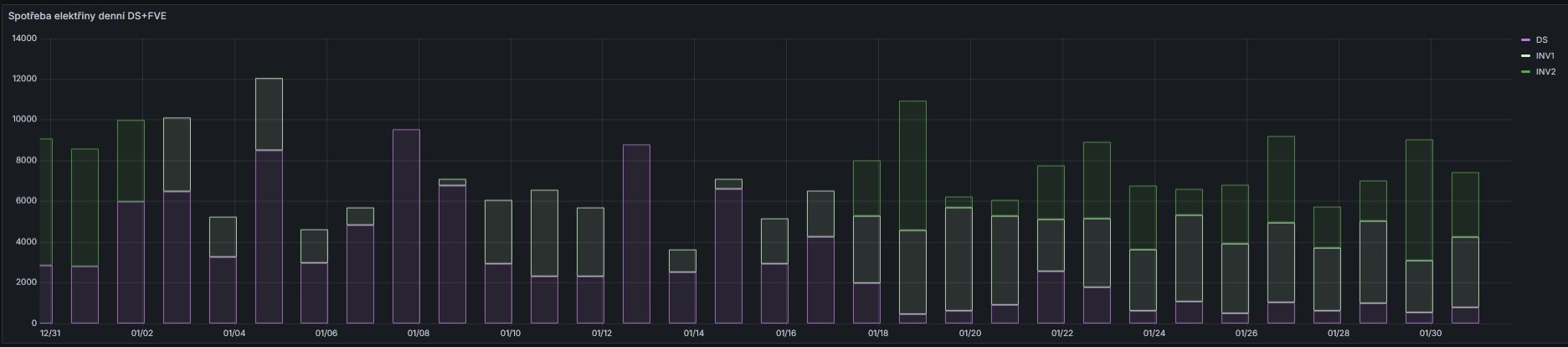Viewport: 1568px width, 347px height.
Task: Select the DS segment on the 01/06 bar
Action: click(314, 293)
